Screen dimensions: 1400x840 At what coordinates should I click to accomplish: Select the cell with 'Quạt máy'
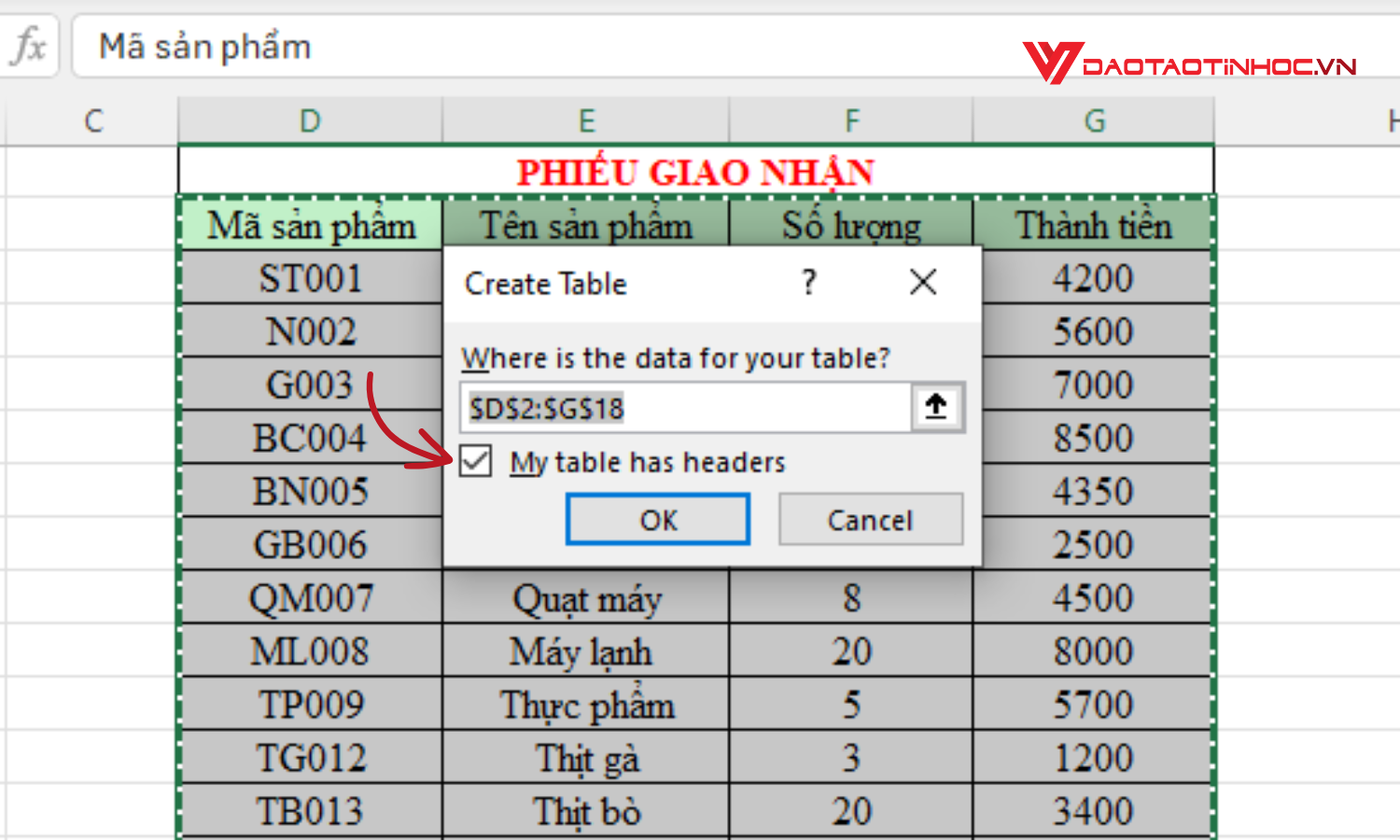[585, 598]
